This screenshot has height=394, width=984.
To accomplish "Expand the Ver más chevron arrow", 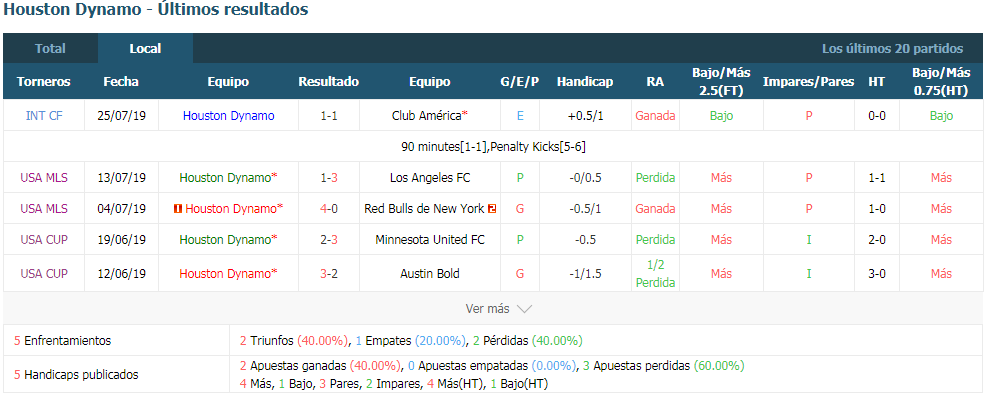I will [524, 309].
